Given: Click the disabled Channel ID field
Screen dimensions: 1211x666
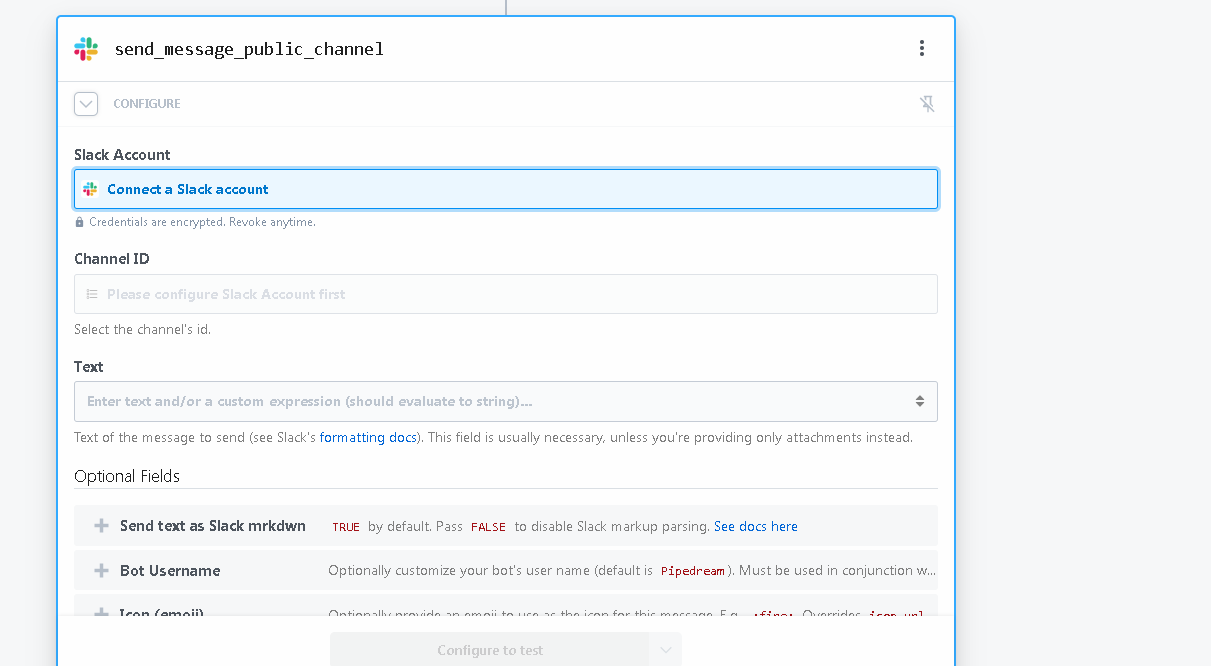Looking at the screenshot, I should (x=506, y=294).
